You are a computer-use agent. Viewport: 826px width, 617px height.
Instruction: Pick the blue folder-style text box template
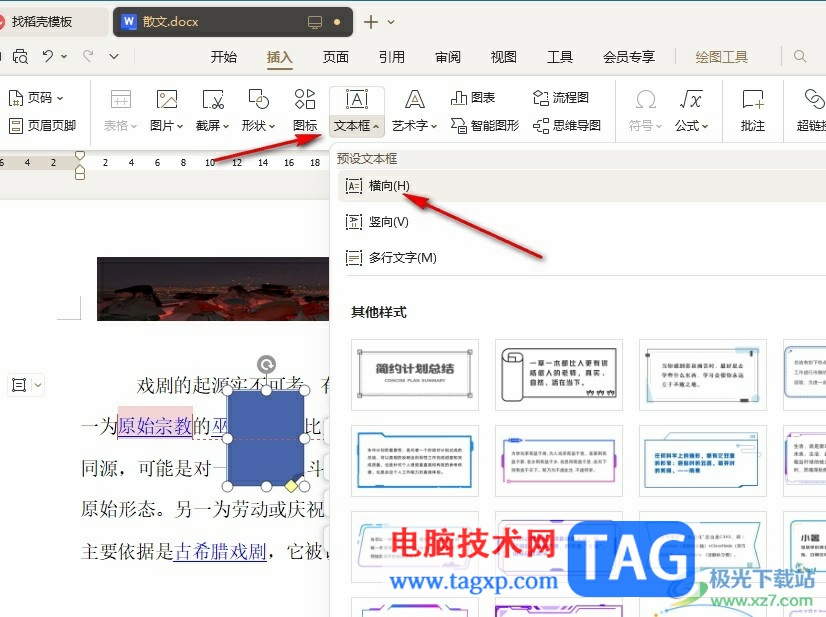[x=415, y=461]
